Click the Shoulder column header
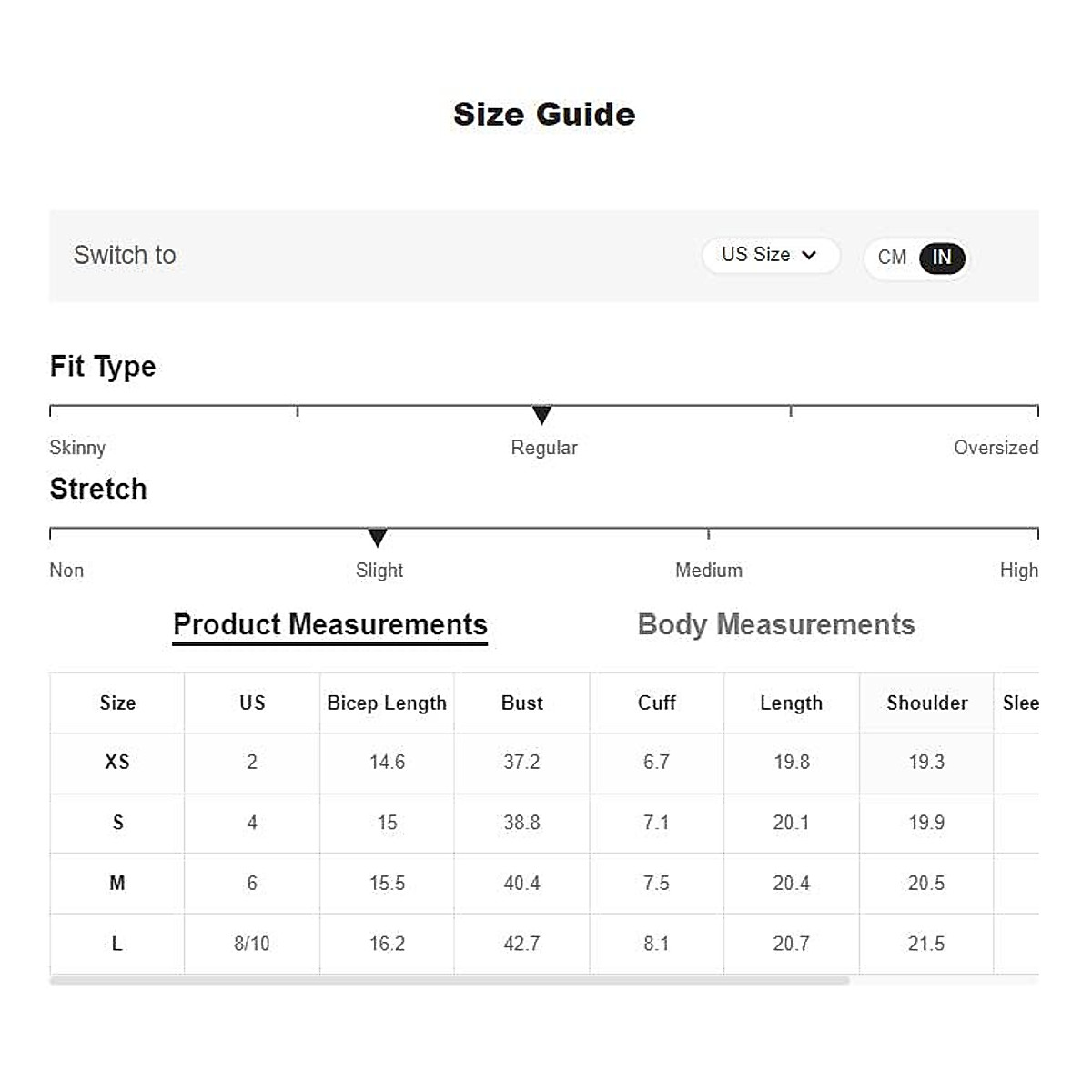Image resolution: width=1092 pixels, height=1092 pixels. pos(926,703)
